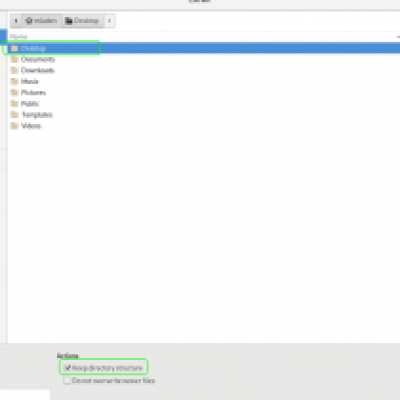Click the dialog title bar
Image resolution: width=400 pixels, height=400 pixels.
[200, 3]
